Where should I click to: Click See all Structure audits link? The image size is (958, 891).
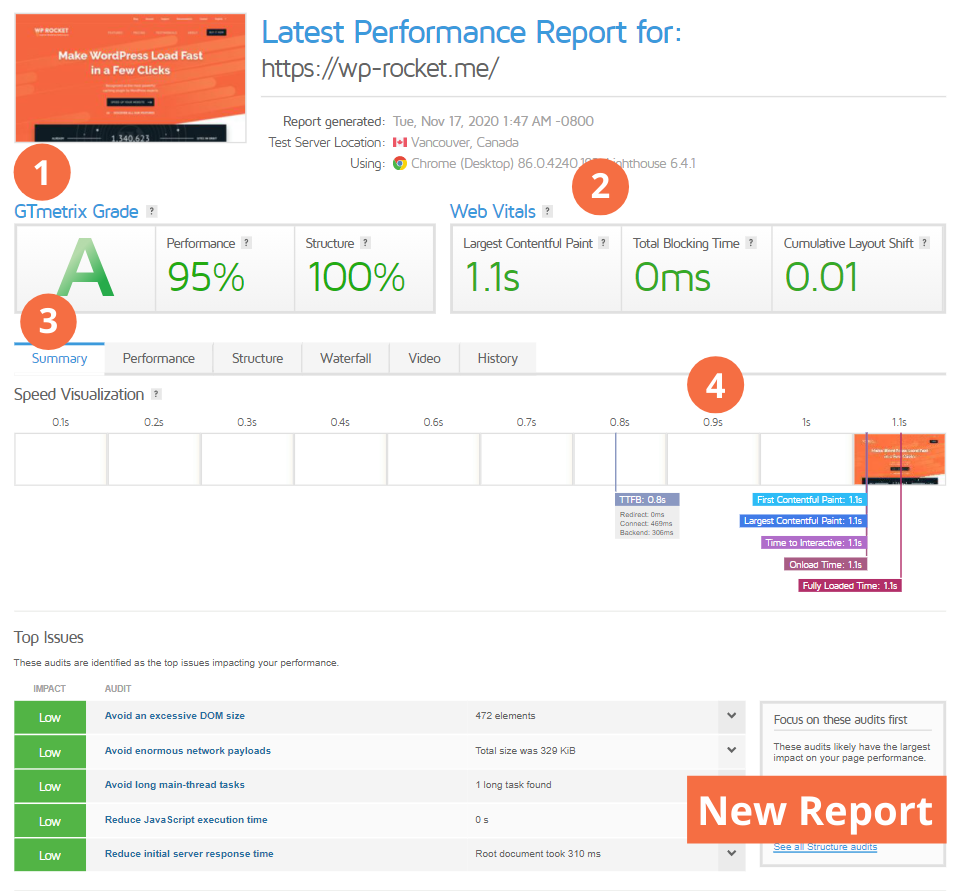825,847
